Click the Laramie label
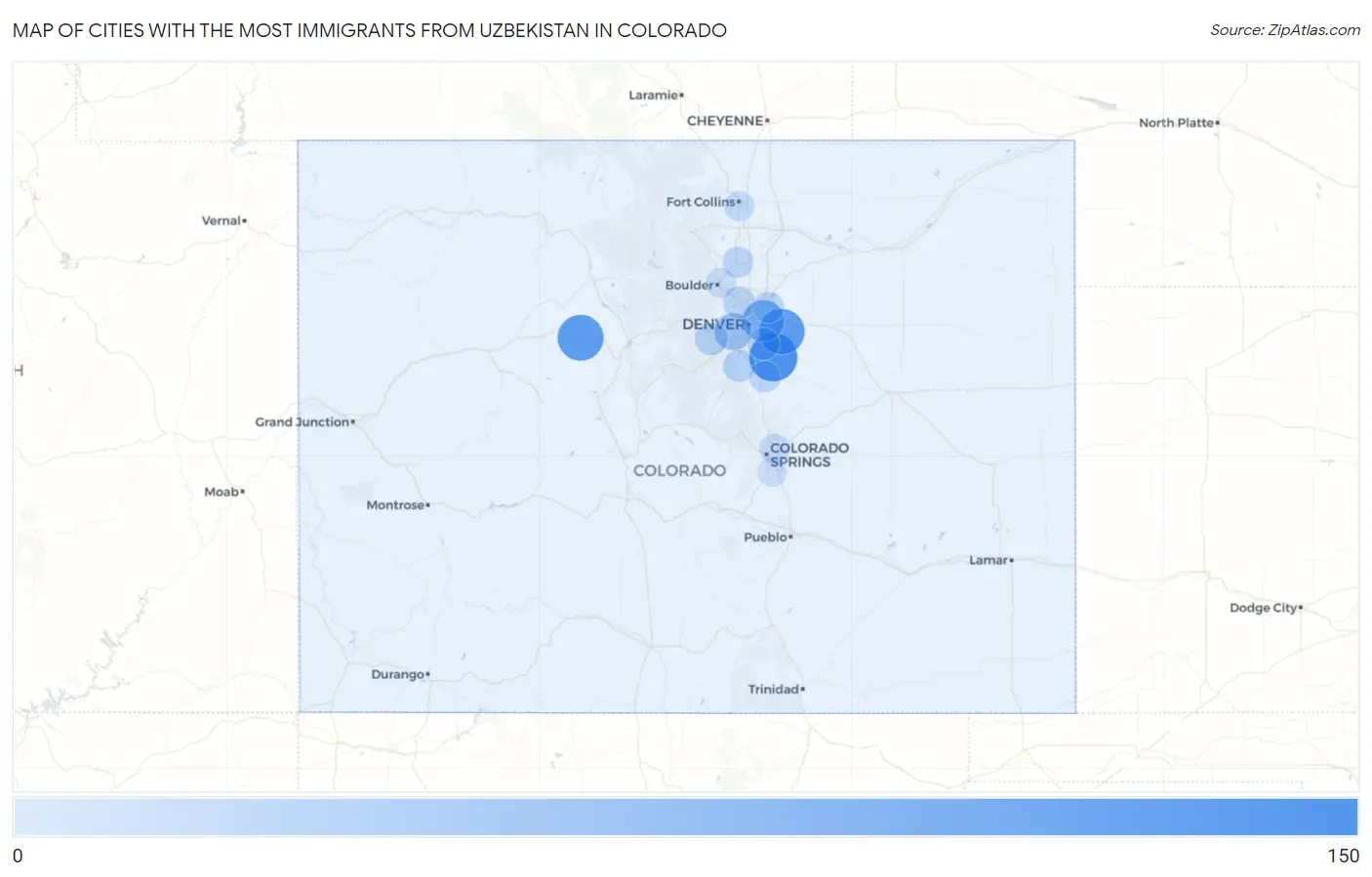Screen dimensions: 1372x877 click(x=653, y=95)
